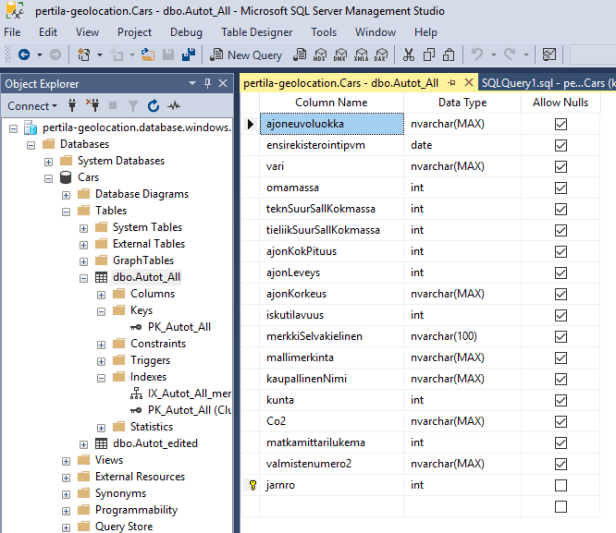This screenshot has width=616, height=533.
Task: Click the Paste clipboard icon
Action: [x=449, y=55]
